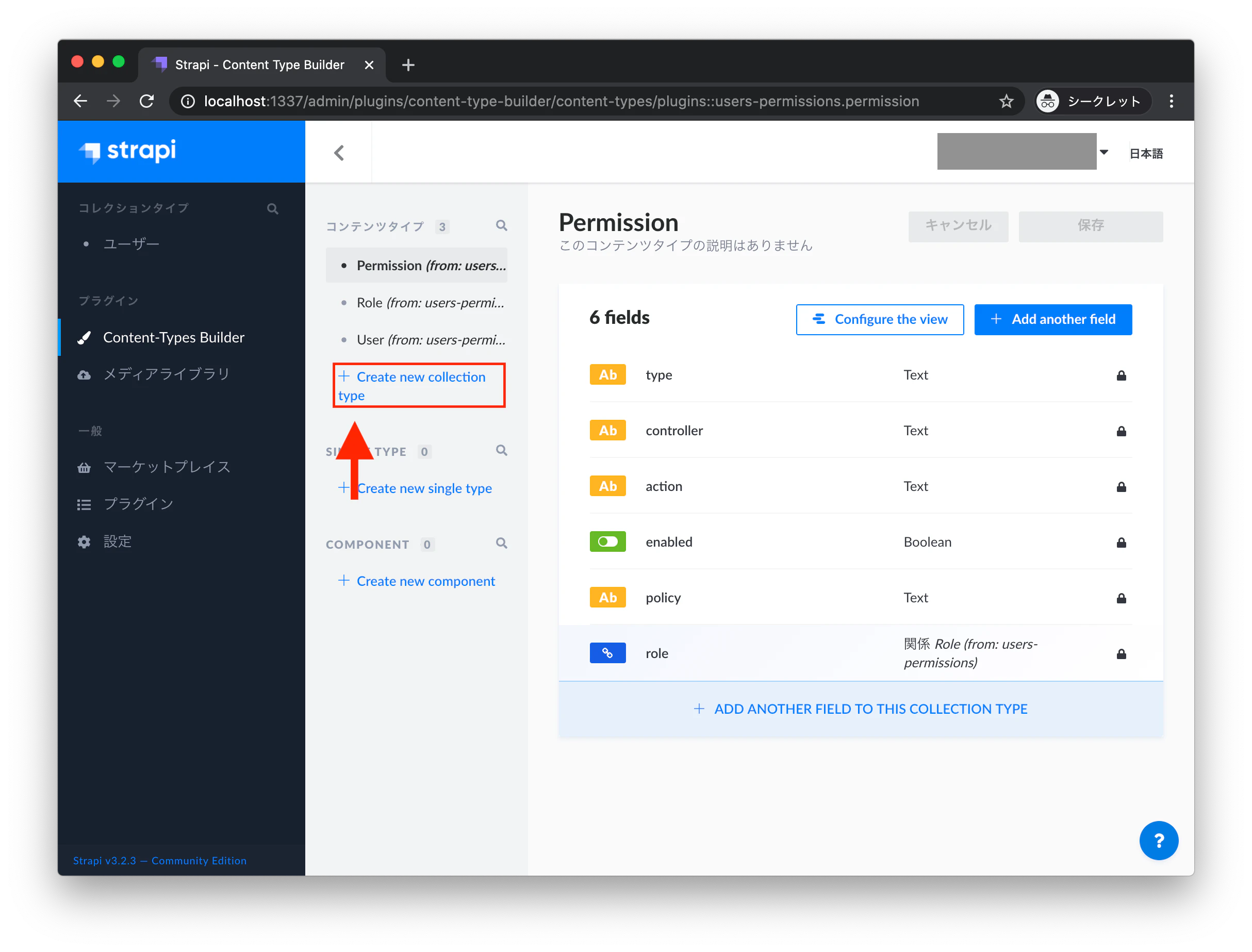The image size is (1252, 952).
Task: Click Create new component link
Action: [417, 581]
